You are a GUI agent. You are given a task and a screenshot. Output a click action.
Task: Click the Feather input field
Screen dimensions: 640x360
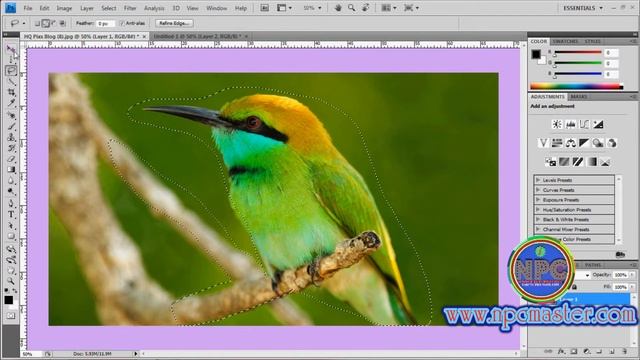pos(105,24)
